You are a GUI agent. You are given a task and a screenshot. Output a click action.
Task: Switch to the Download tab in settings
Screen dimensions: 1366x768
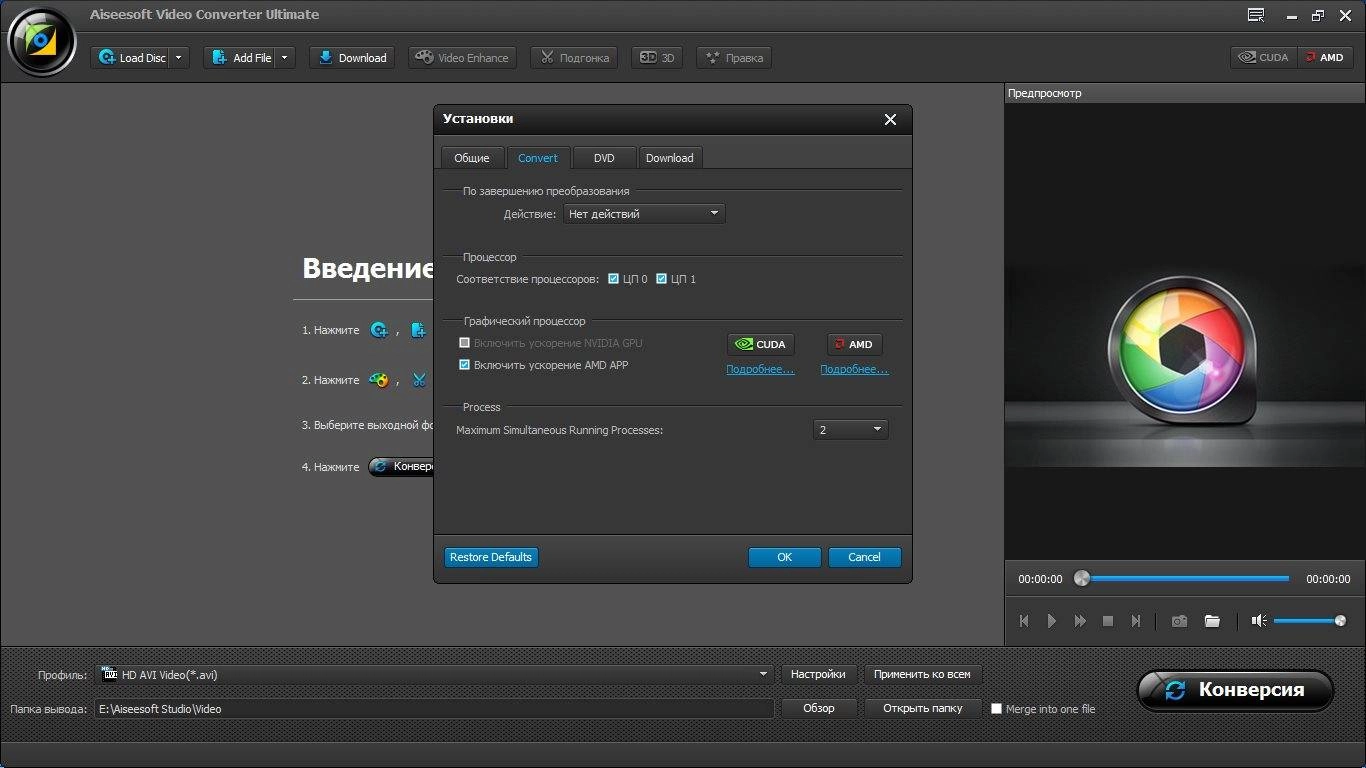670,158
